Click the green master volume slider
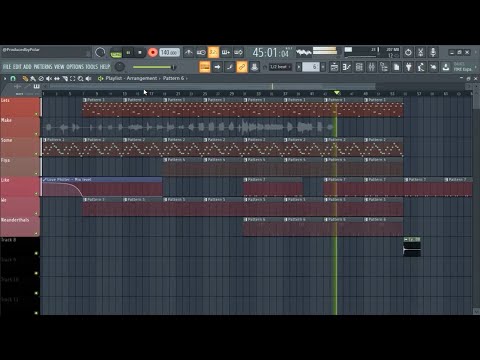Viewport: 480px width, 360px height. [x=154, y=67]
